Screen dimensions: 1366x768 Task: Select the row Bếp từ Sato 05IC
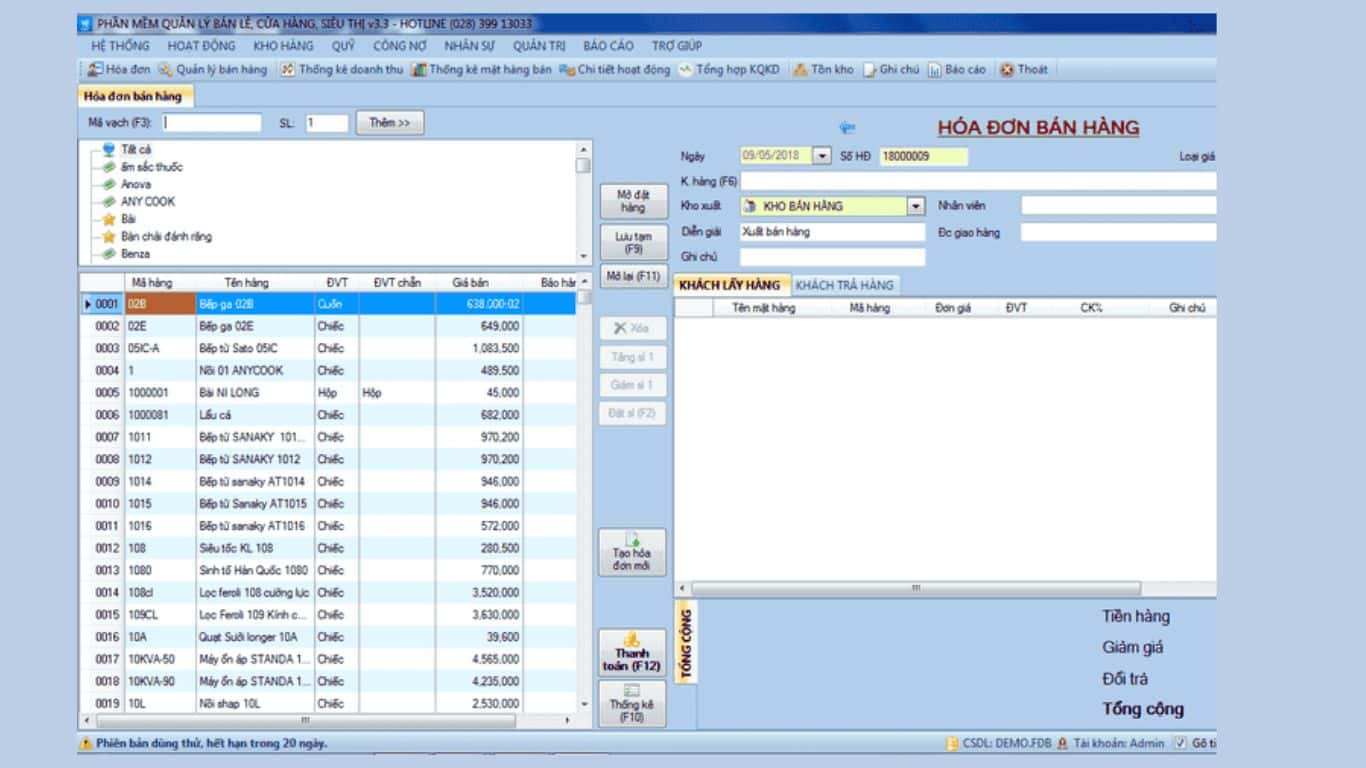tap(328, 348)
